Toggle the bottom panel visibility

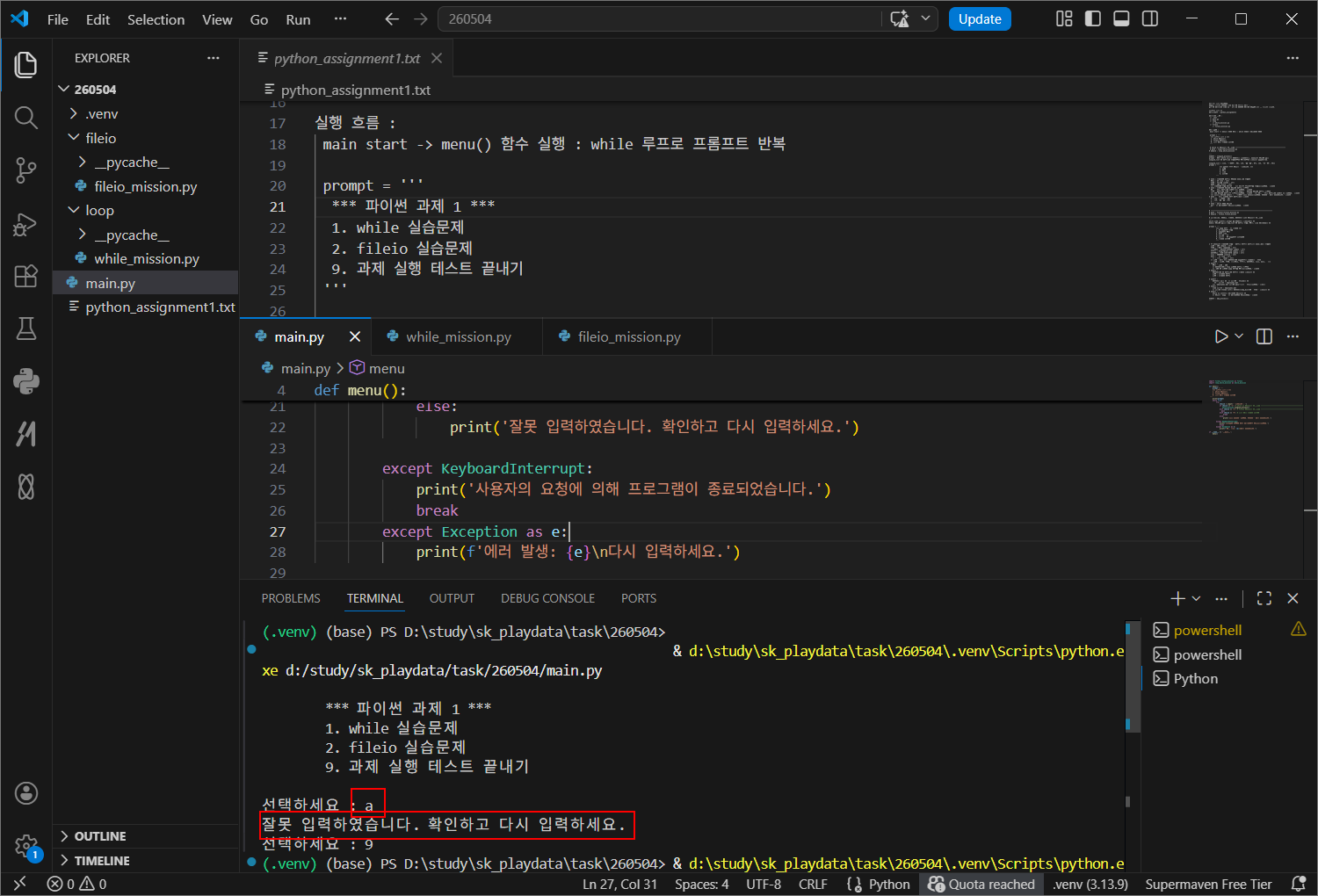pyautogui.click(x=1121, y=19)
